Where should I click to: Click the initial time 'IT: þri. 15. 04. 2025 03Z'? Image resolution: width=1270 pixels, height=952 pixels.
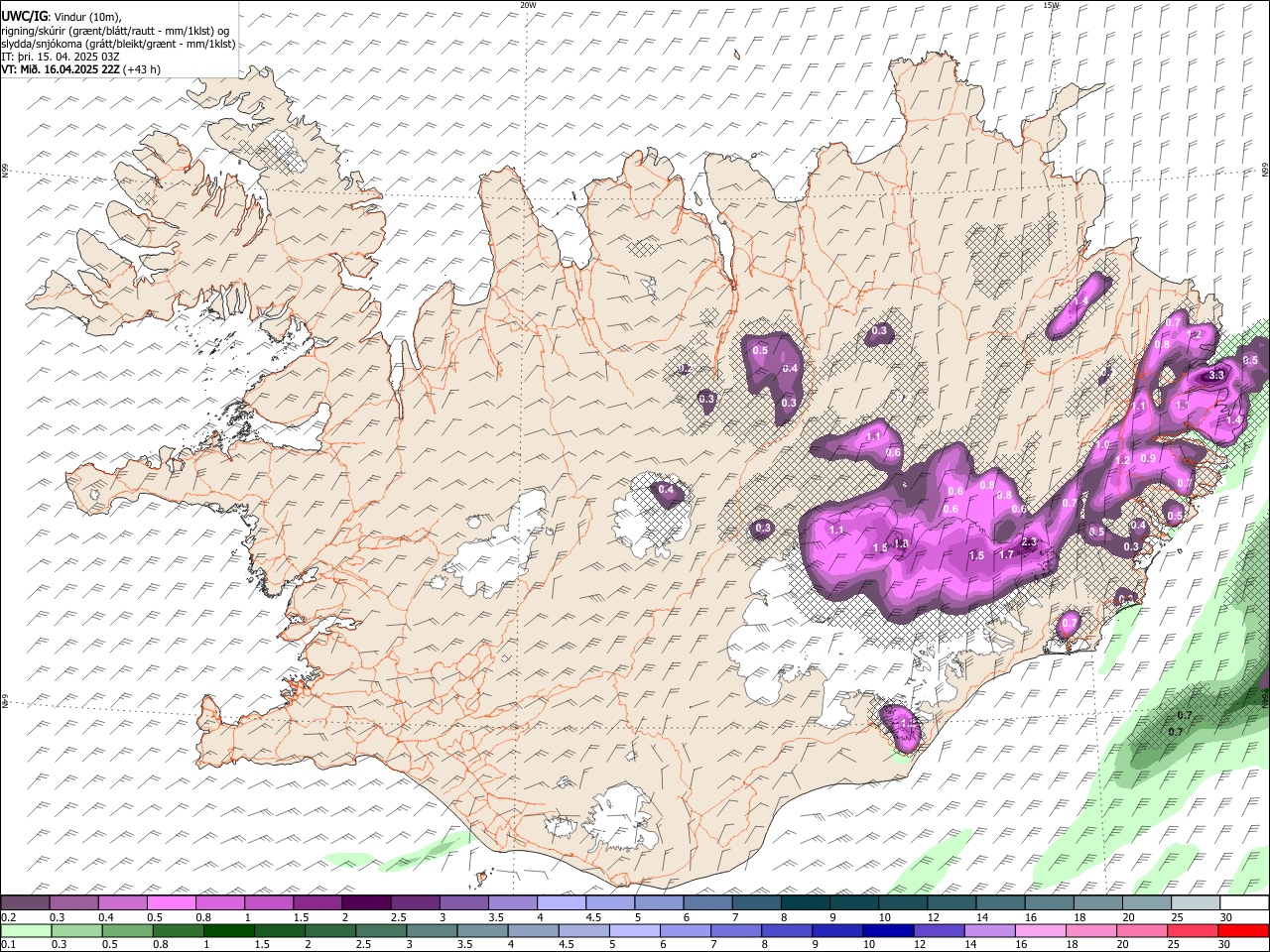click(x=62, y=57)
